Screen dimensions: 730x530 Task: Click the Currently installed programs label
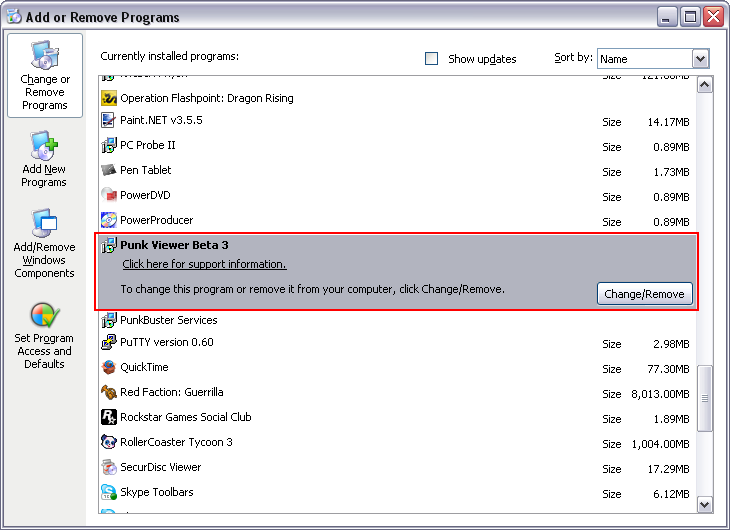(169, 56)
